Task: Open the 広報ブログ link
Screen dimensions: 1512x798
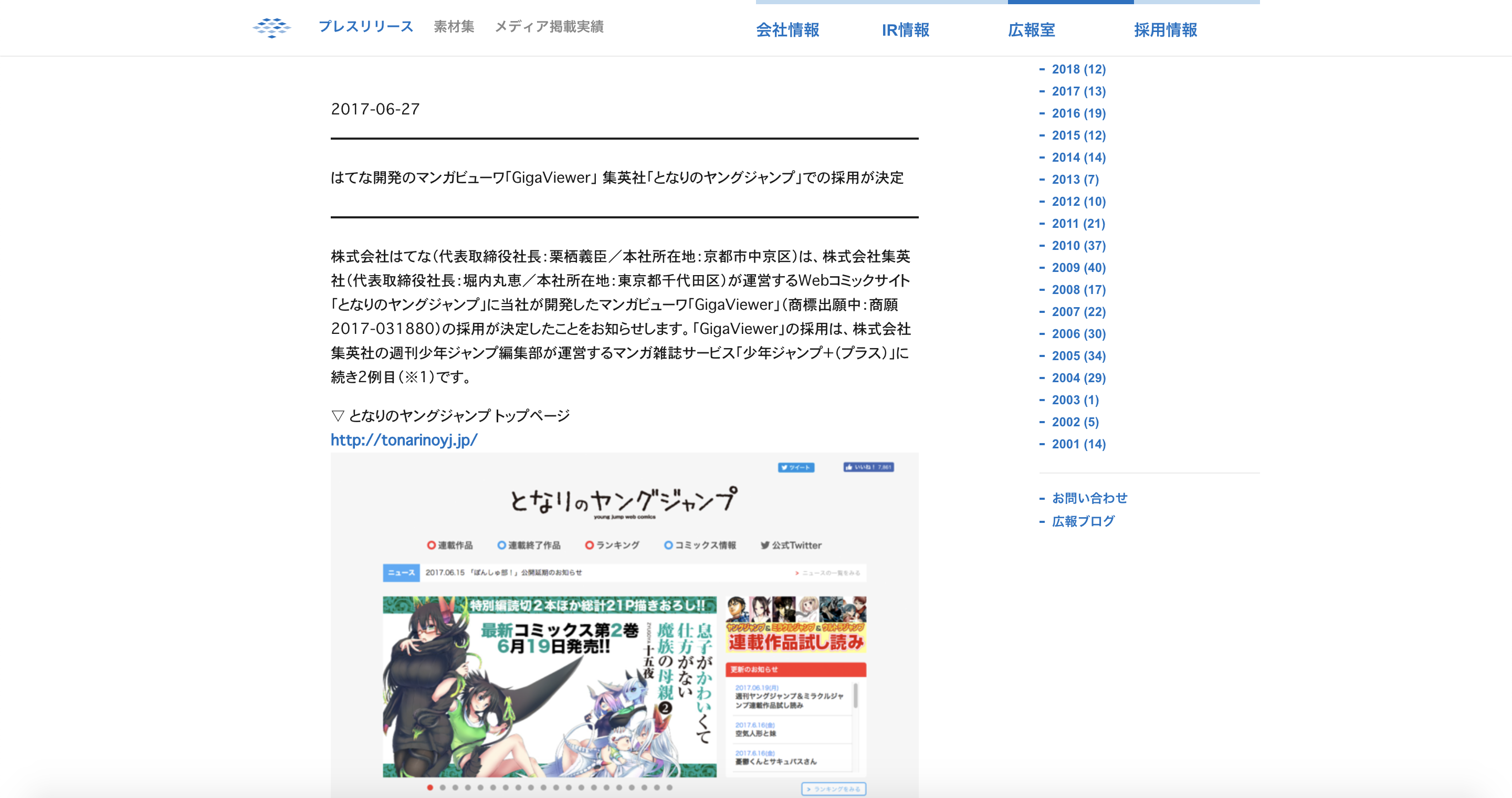Action: [1083, 521]
